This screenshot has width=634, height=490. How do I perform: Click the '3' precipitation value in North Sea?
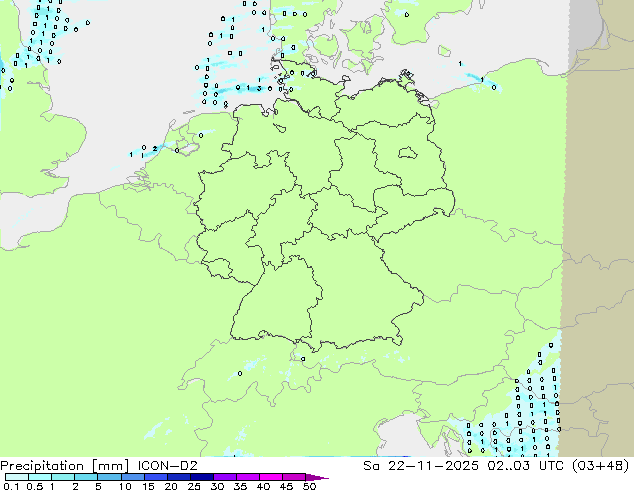(x=258, y=88)
